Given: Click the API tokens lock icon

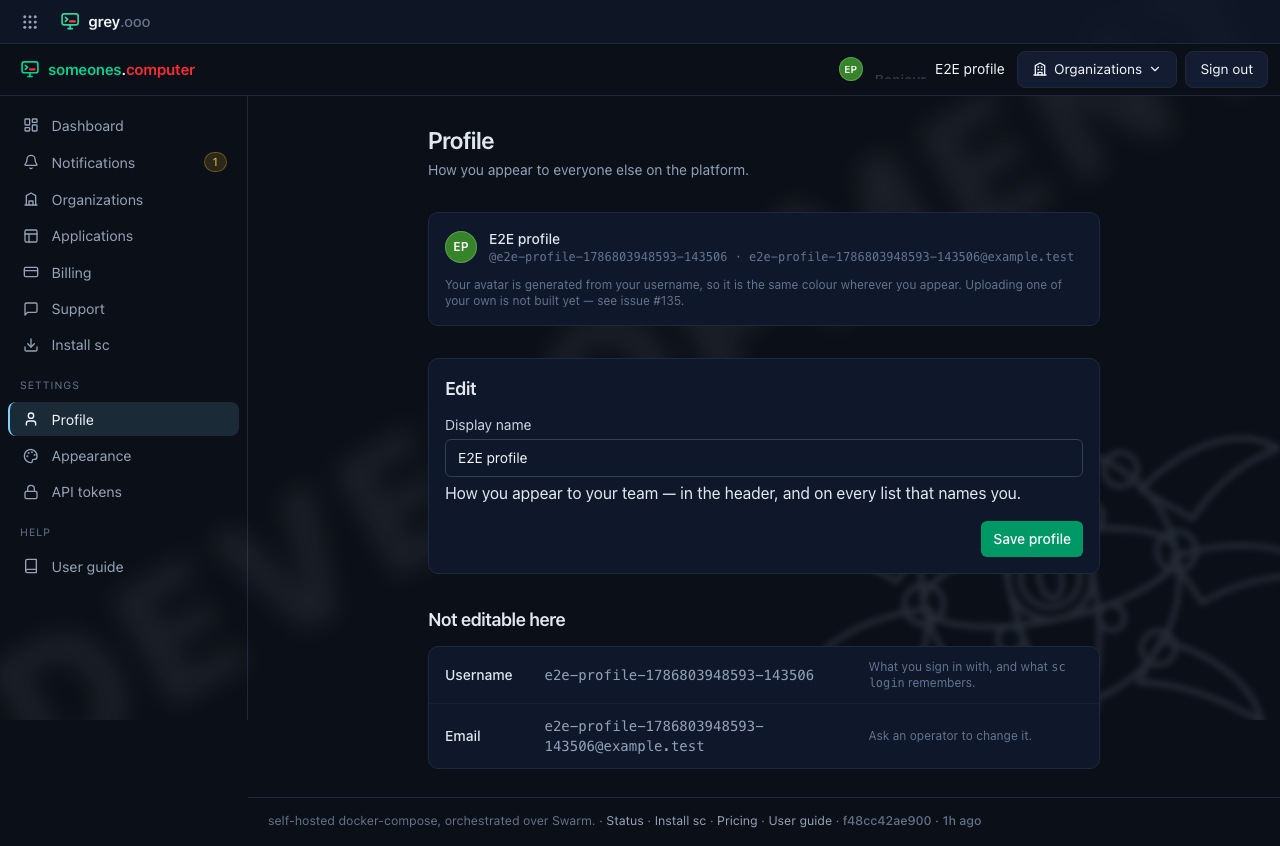Looking at the screenshot, I should 31,492.
